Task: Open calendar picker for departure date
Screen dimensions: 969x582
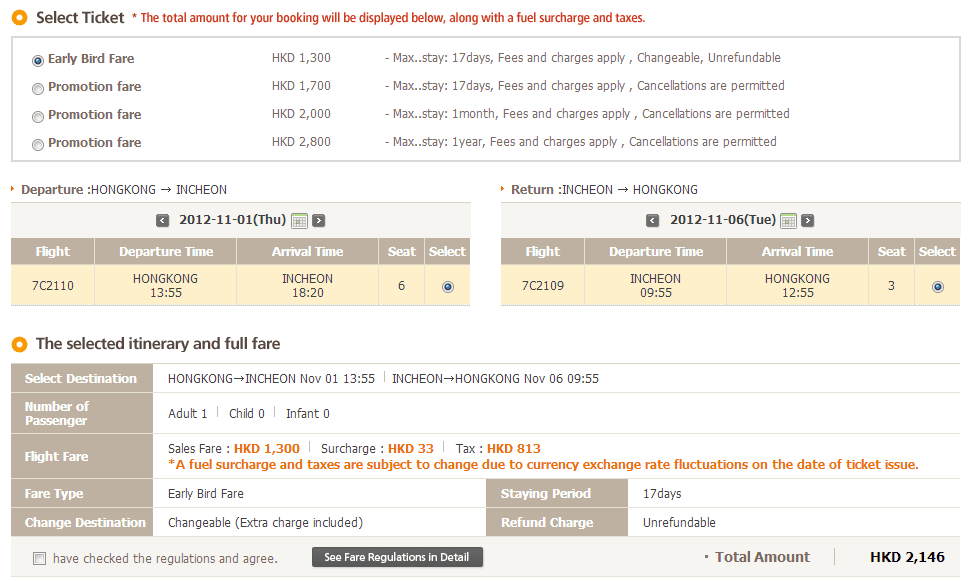Action: point(299,221)
